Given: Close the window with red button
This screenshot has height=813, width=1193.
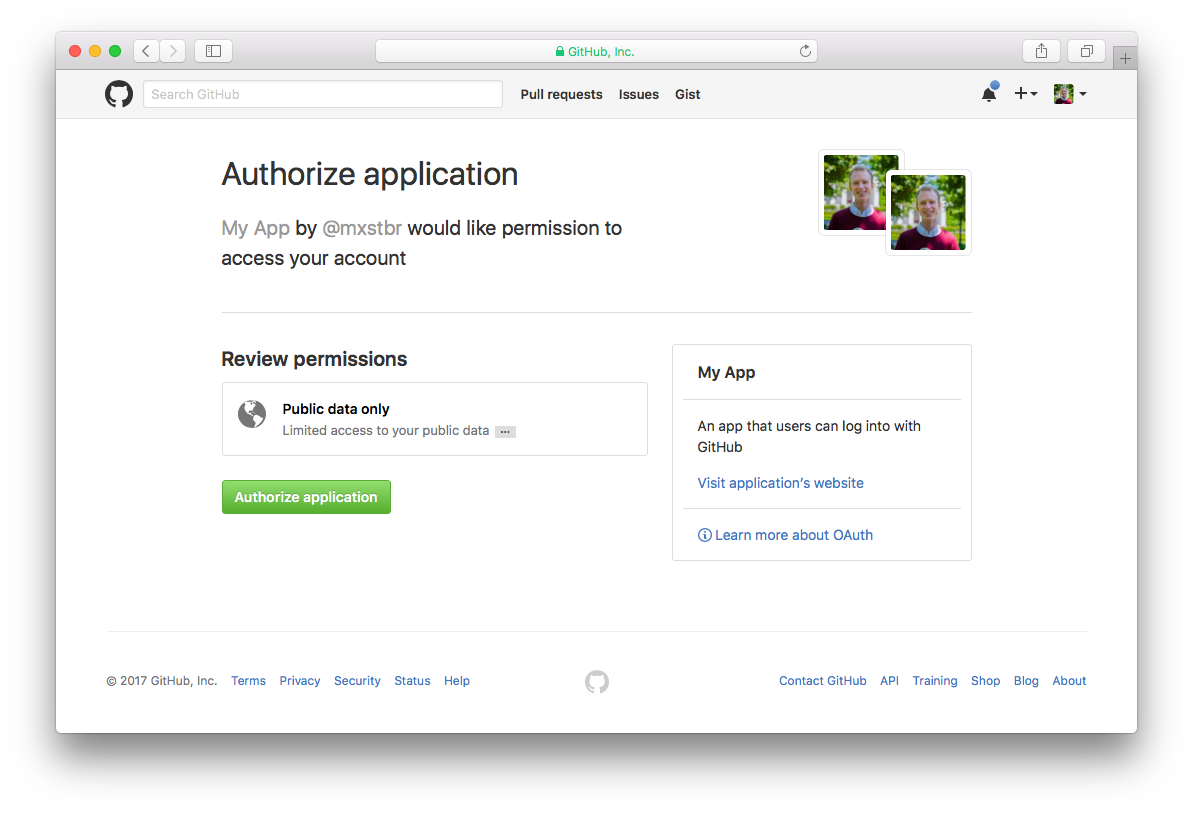Looking at the screenshot, I should [75, 51].
